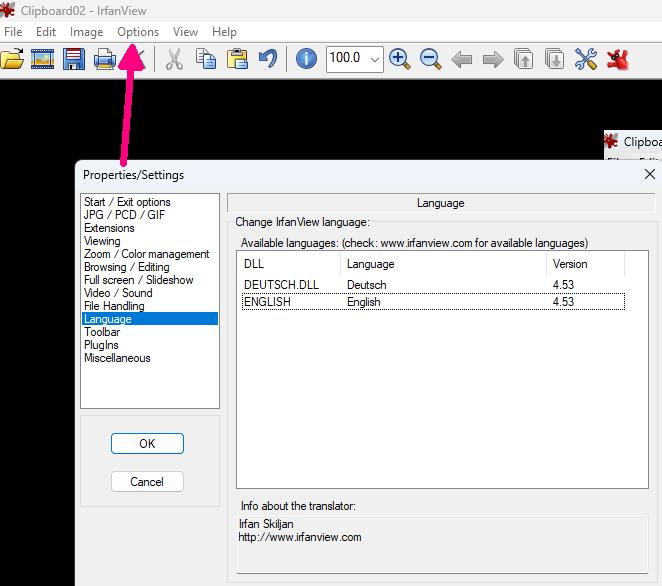The width and height of the screenshot is (662, 586).
Task: Click the Cut scissors icon
Action: (174, 59)
